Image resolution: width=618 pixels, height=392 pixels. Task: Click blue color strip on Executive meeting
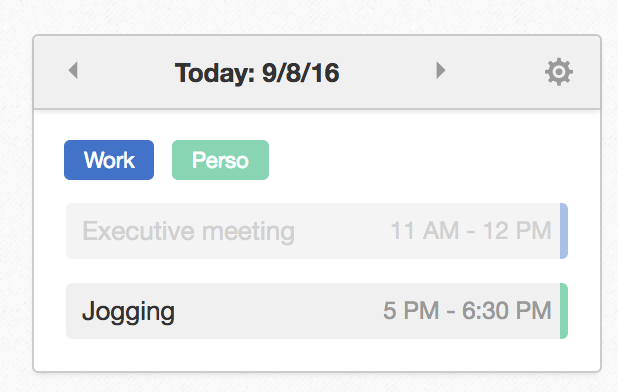click(564, 231)
